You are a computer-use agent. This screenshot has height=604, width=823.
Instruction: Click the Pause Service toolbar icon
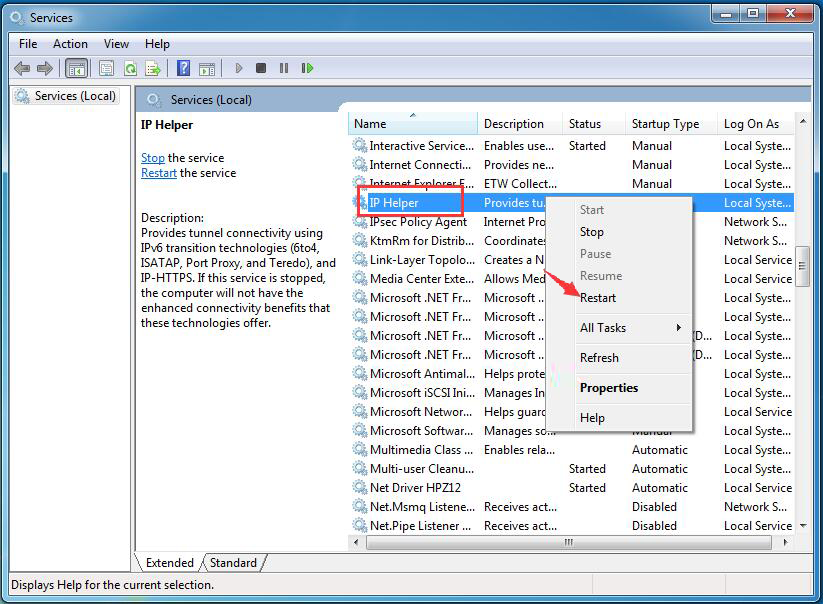click(x=284, y=68)
